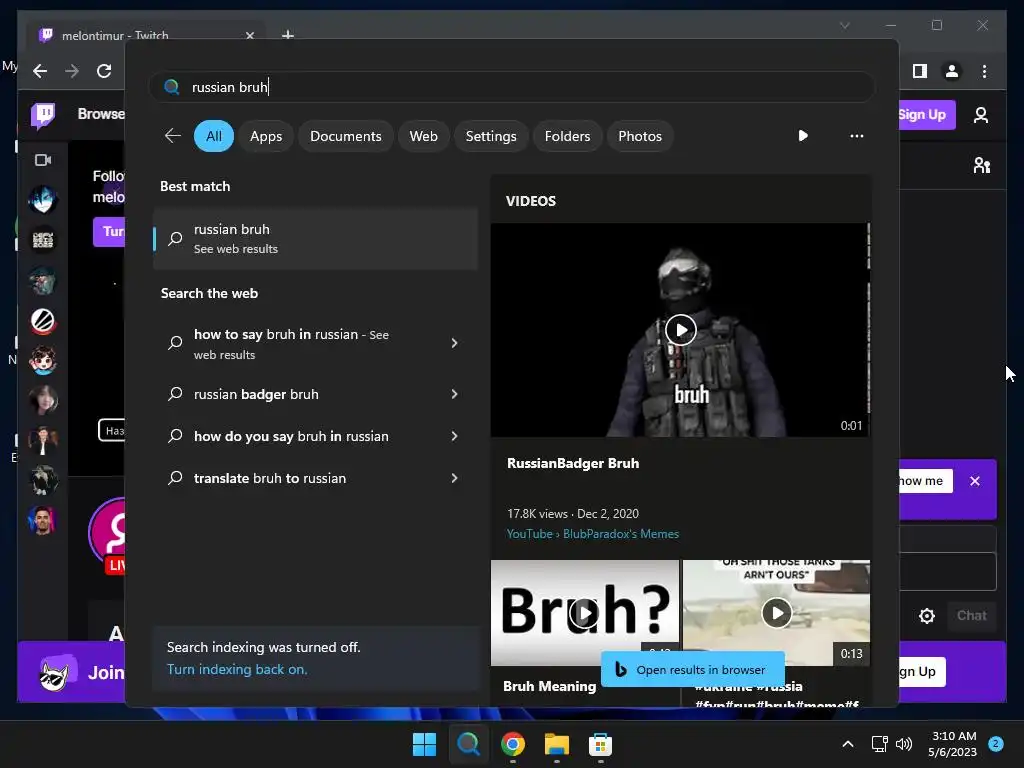Open bottom channel avatar in Twitch sidebar
Viewport: 1024px width, 768px height.
click(43, 520)
